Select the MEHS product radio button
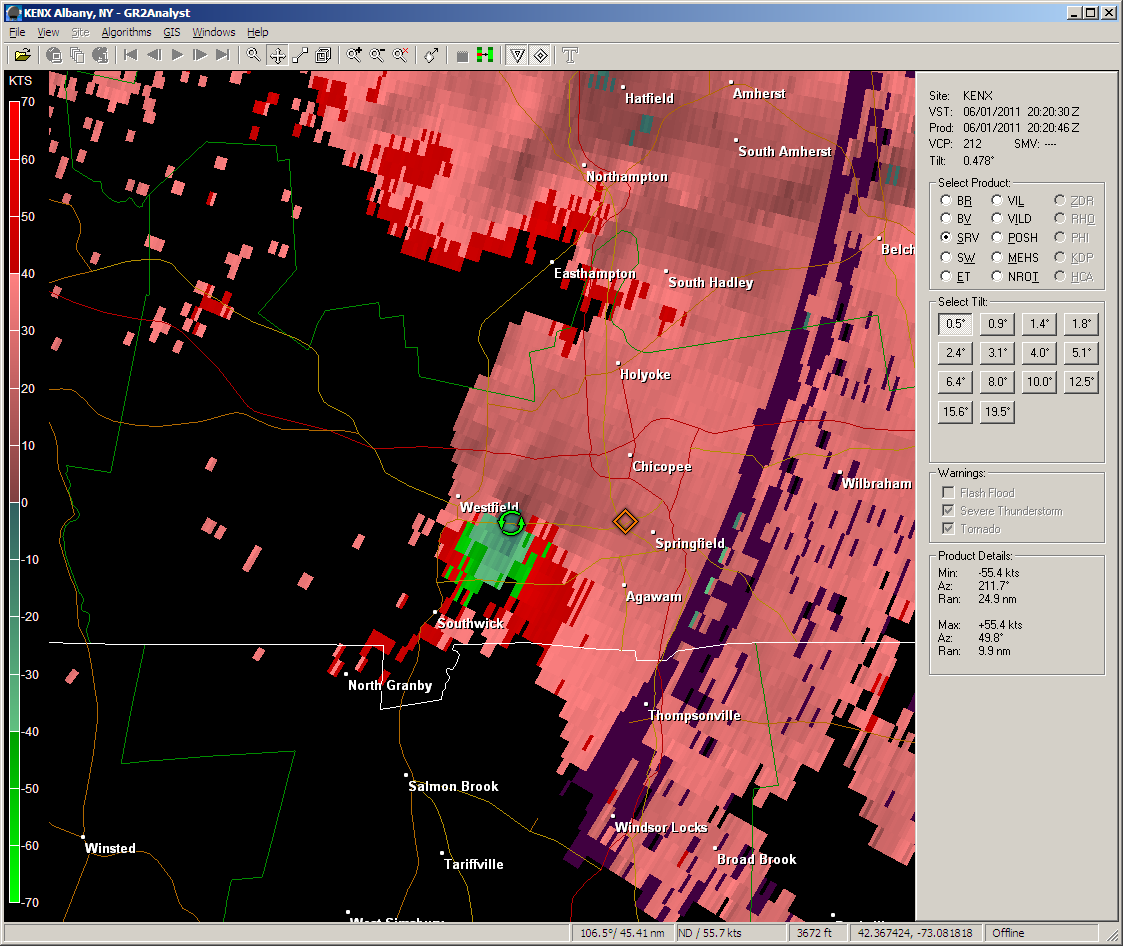The image size is (1123, 946). pyautogui.click(x=996, y=257)
